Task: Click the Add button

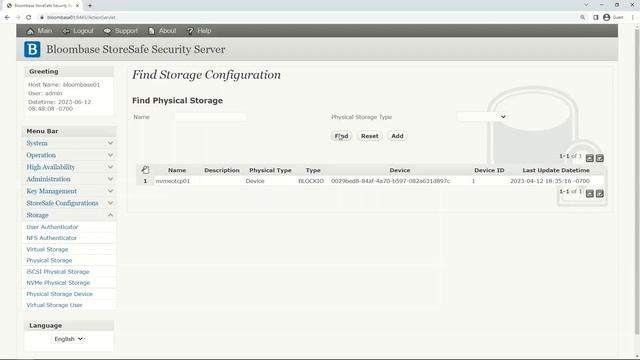Action: pos(397,136)
